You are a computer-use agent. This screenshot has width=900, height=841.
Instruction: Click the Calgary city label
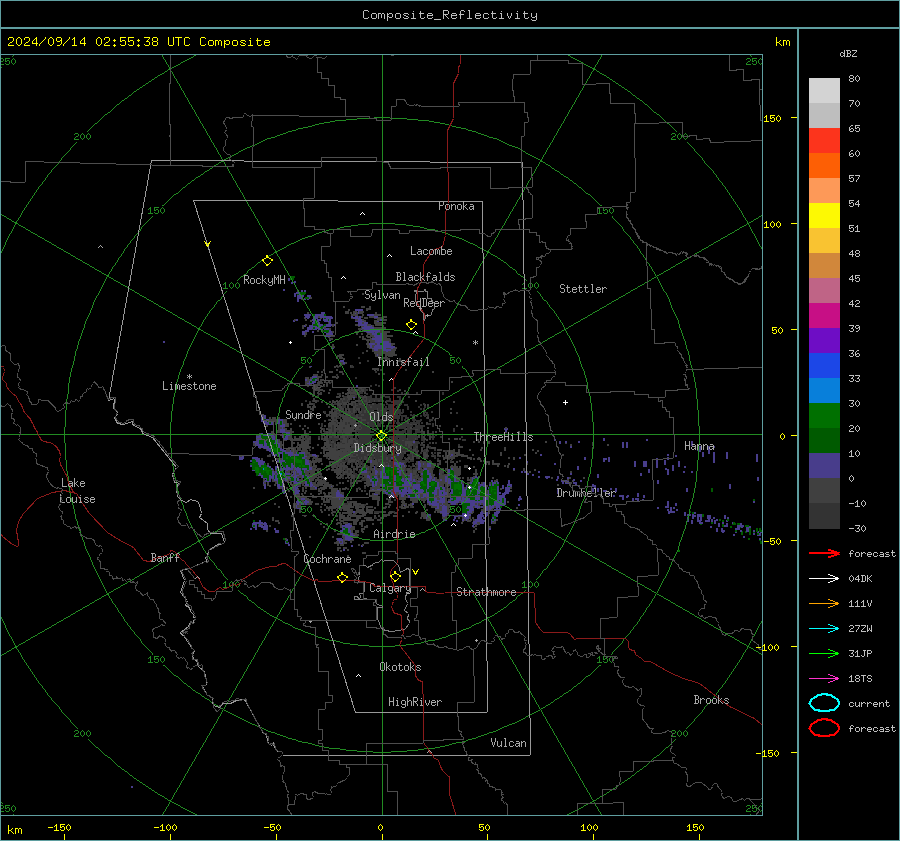tap(390, 588)
